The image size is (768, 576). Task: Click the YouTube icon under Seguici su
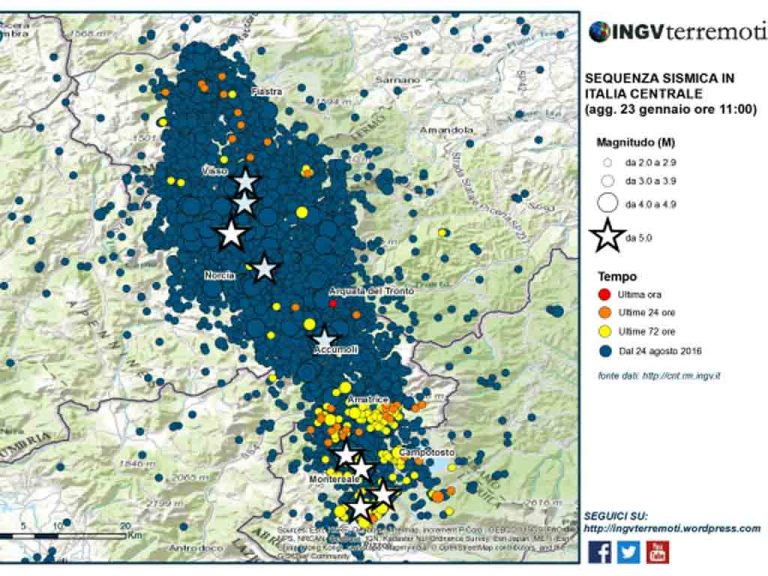coord(658,551)
